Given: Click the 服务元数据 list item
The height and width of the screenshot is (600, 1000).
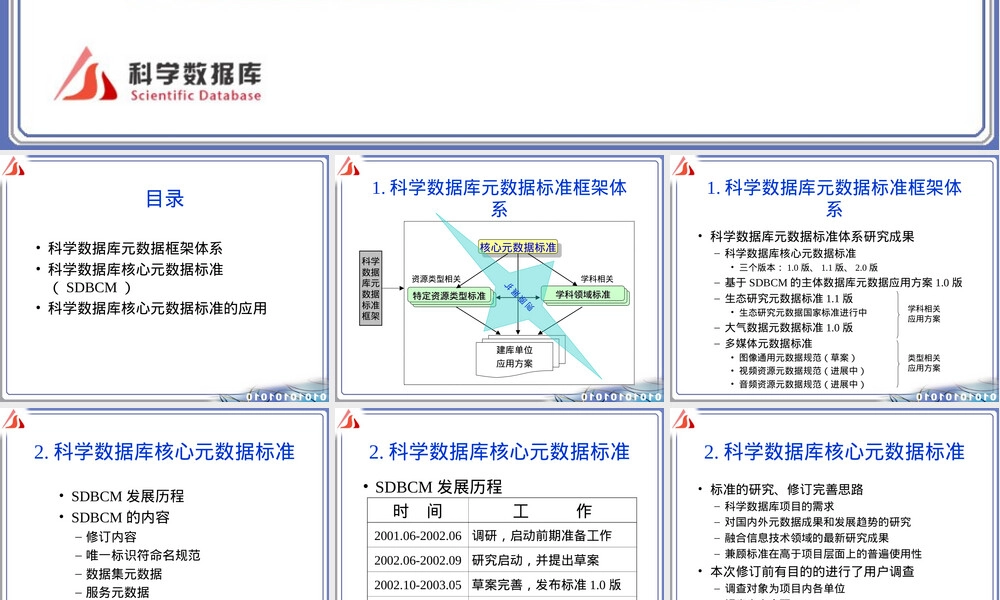Looking at the screenshot, I should (117, 592).
